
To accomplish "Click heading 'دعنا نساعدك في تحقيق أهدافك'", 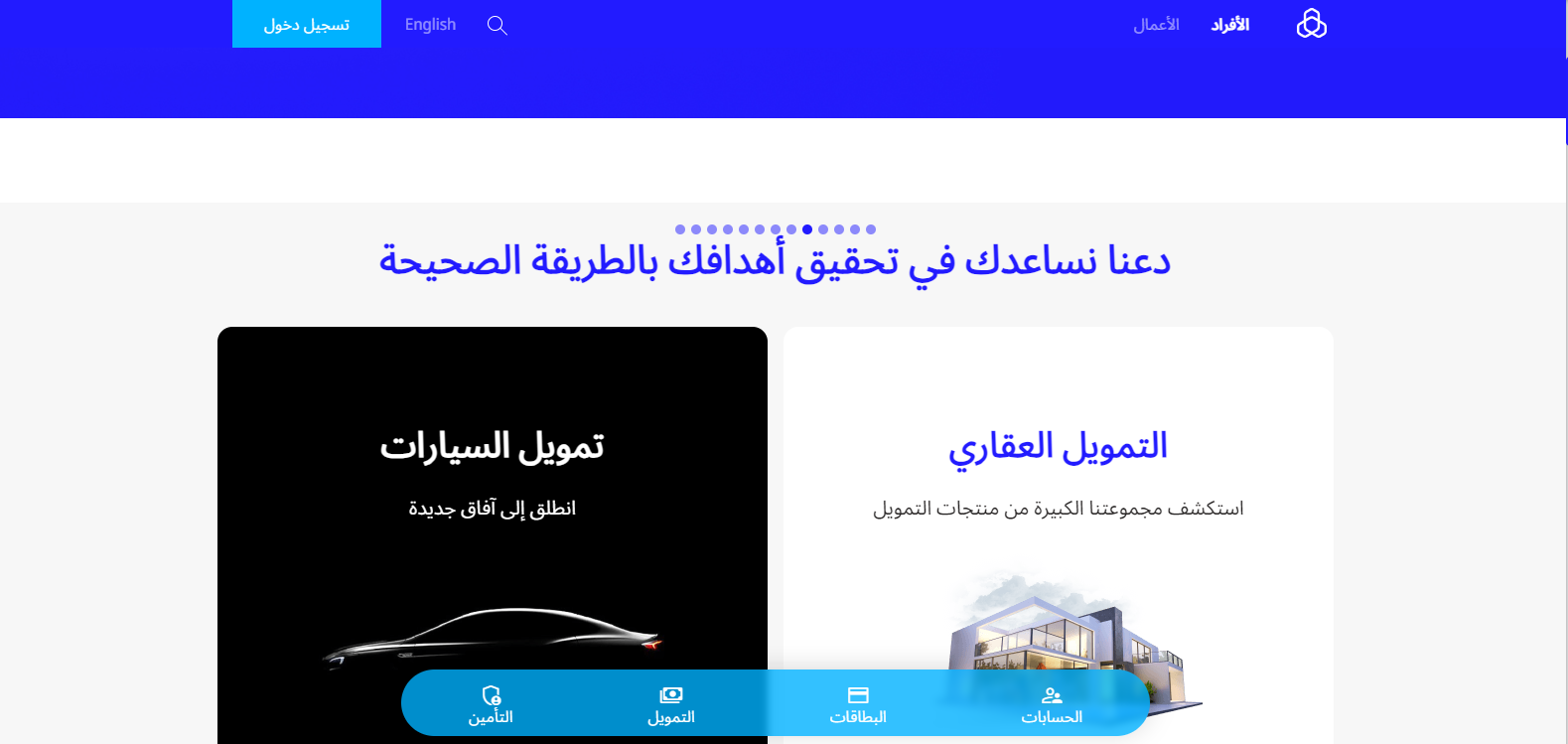I will pyautogui.click(x=775, y=261).
